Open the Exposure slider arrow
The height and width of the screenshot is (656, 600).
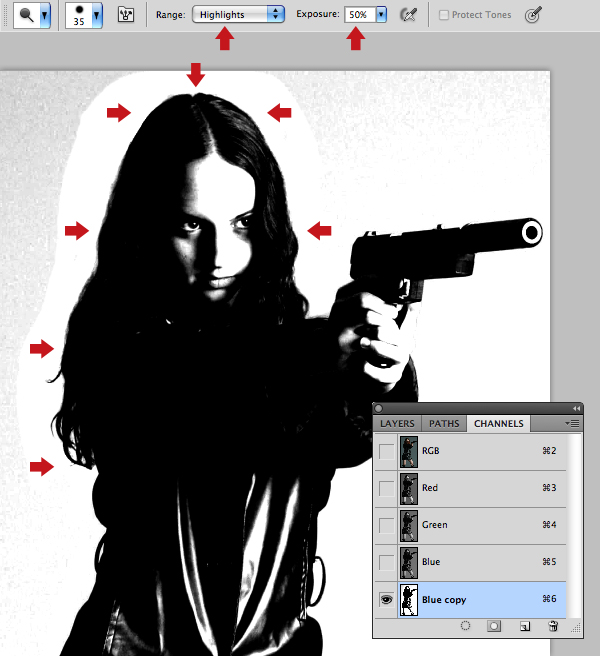tap(381, 15)
